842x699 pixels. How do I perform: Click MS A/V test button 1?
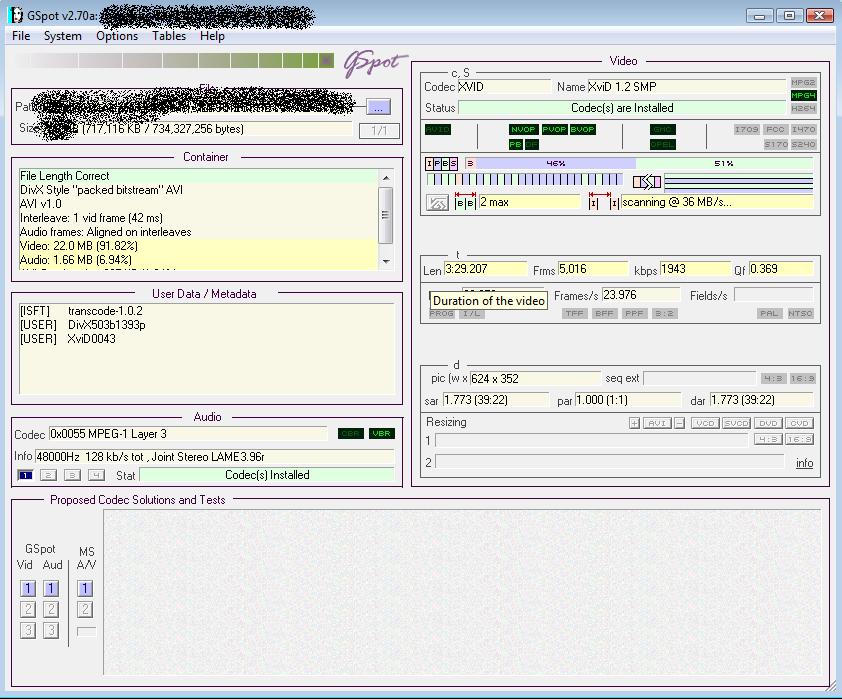pyautogui.click(x=85, y=589)
